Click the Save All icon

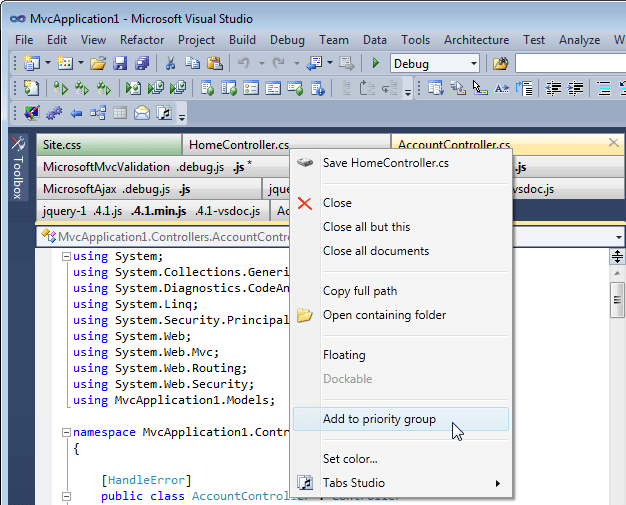pos(142,63)
